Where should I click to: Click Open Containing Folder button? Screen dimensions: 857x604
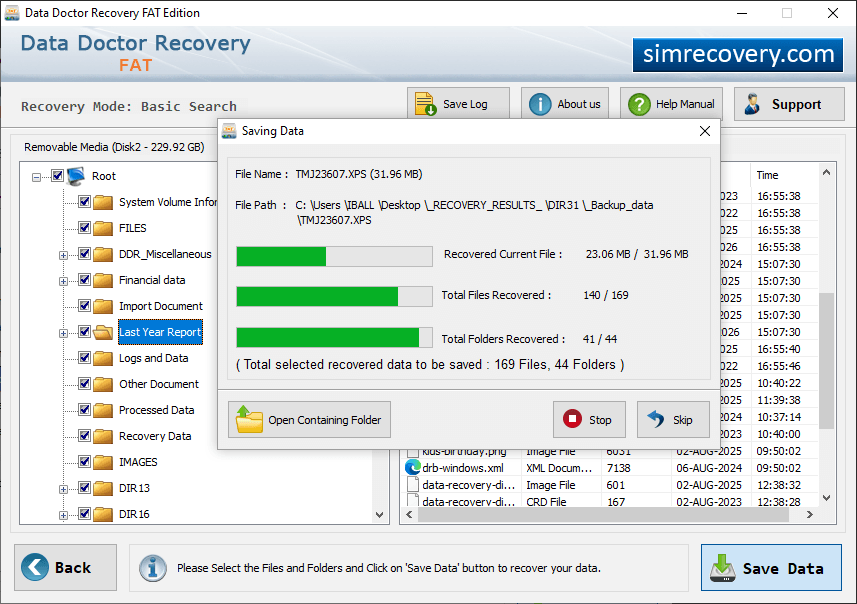pyautogui.click(x=309, y=419)
